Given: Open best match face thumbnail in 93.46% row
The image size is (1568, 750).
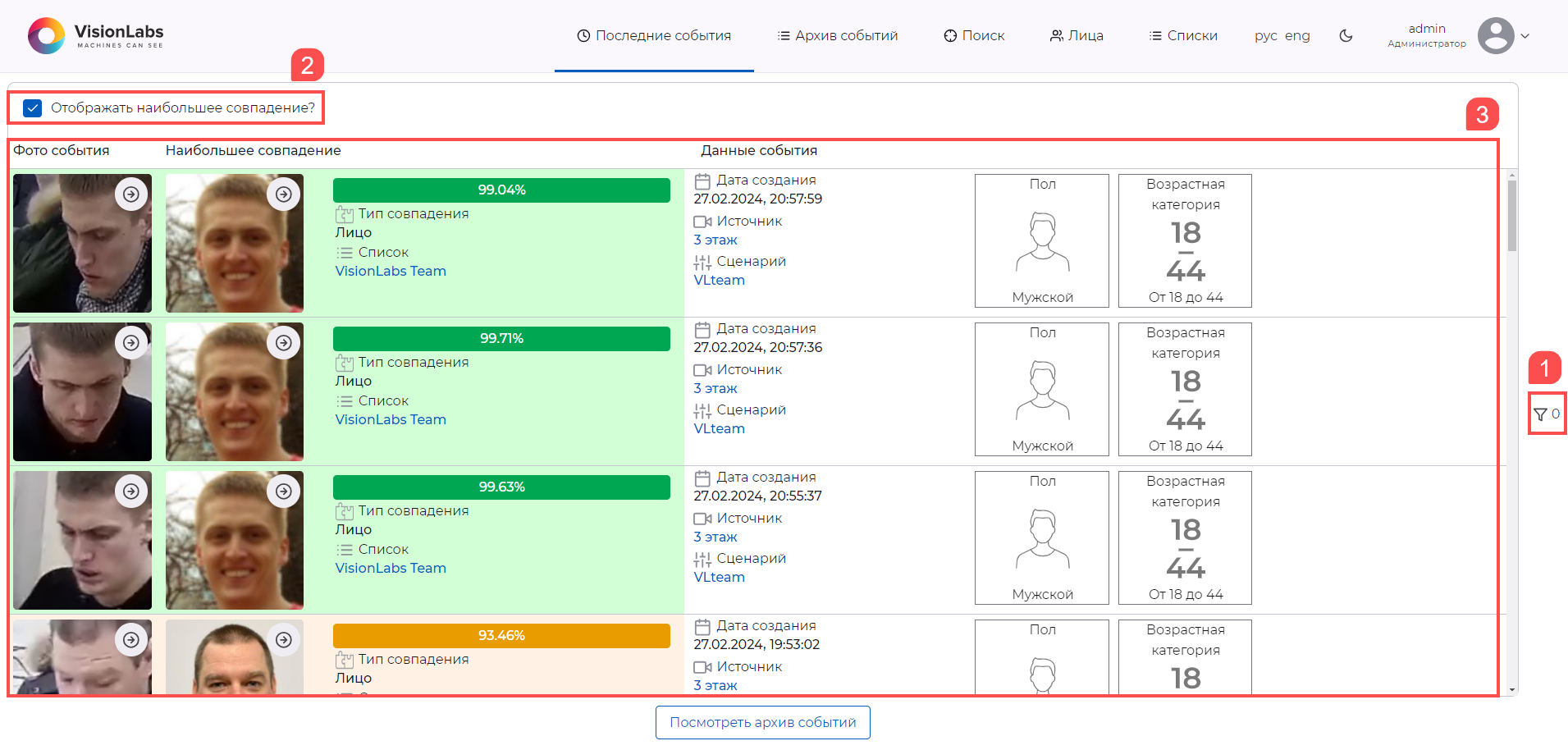Looking at the screenshot, I should point(235,657).
